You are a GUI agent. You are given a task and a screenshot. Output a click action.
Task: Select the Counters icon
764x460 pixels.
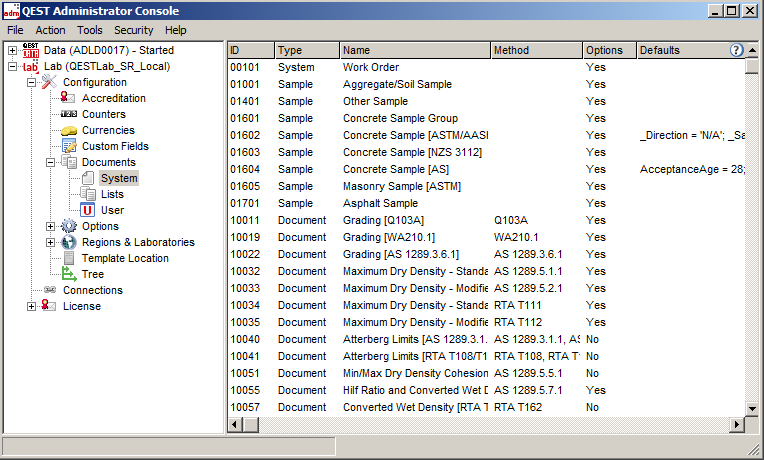pyautogui.click(x=68, y=114)
